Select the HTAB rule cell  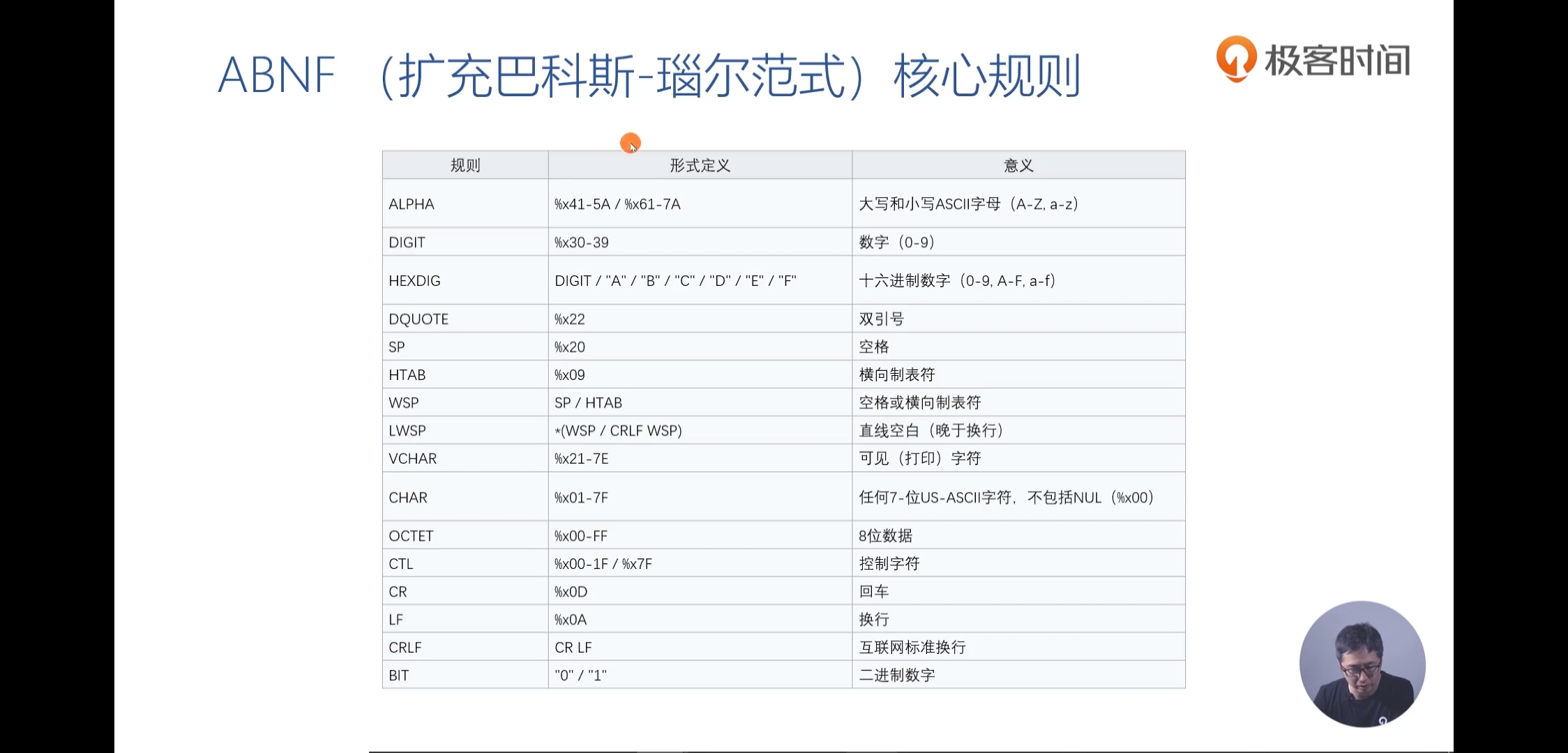coord(465,374)
